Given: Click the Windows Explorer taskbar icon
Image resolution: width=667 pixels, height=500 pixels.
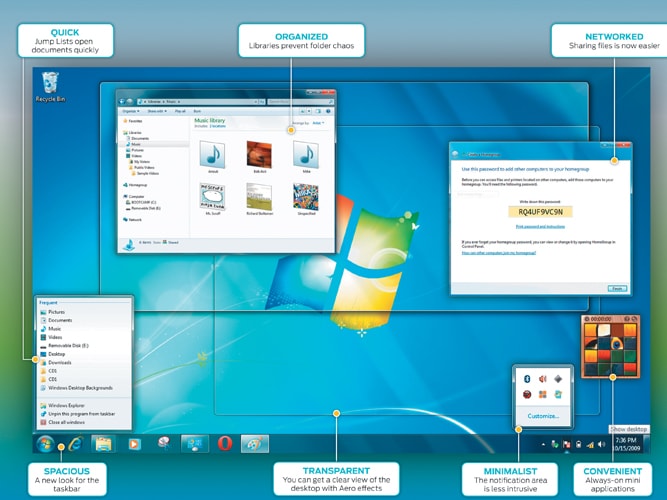Looking at the screenshot, I should tap(103, 443).
